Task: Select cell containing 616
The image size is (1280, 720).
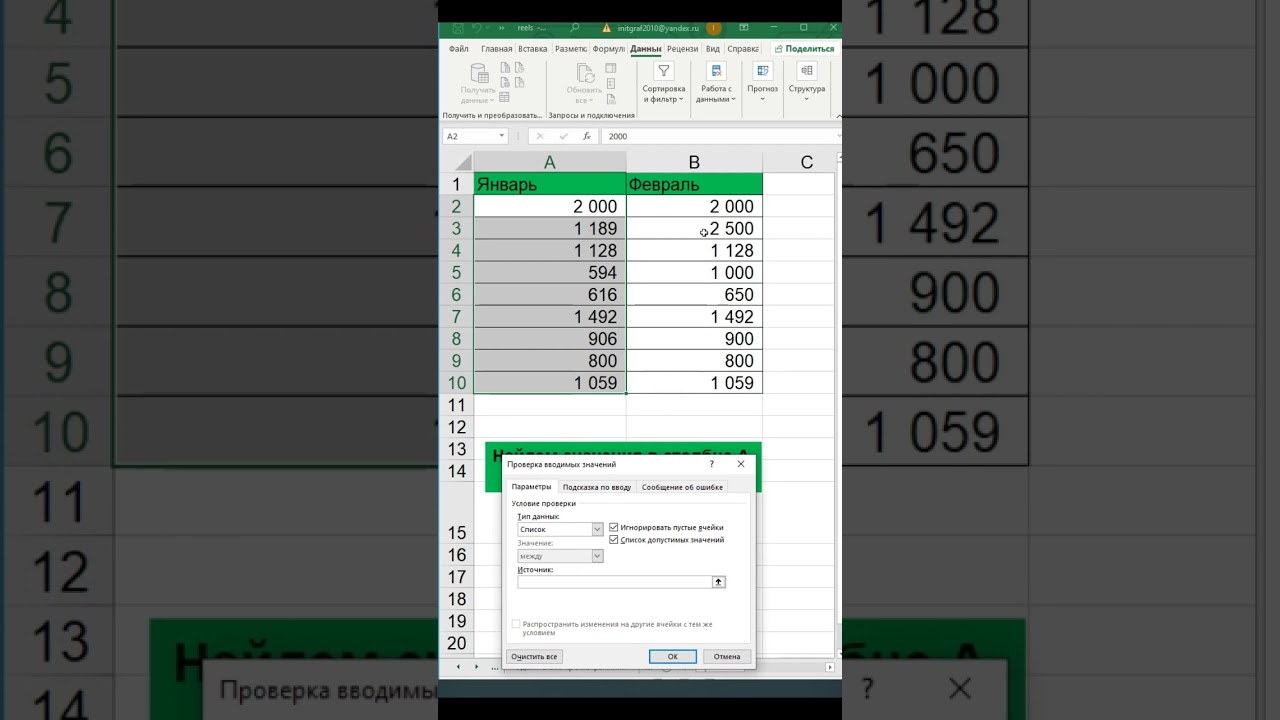Action: (550, 294)
